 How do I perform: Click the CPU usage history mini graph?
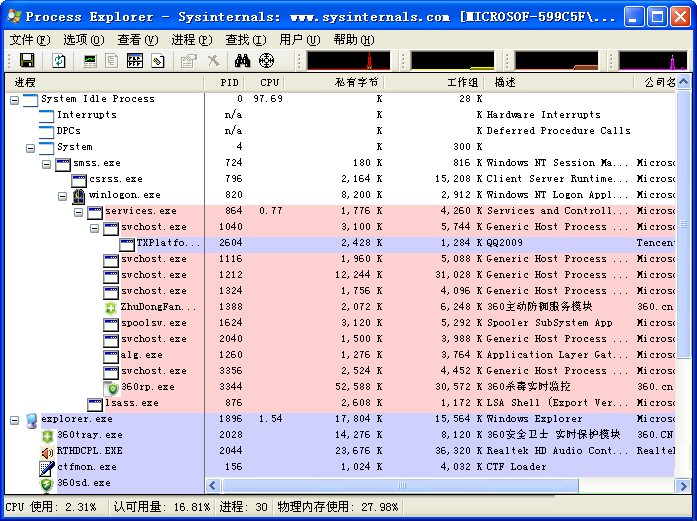tap(352, 61)
